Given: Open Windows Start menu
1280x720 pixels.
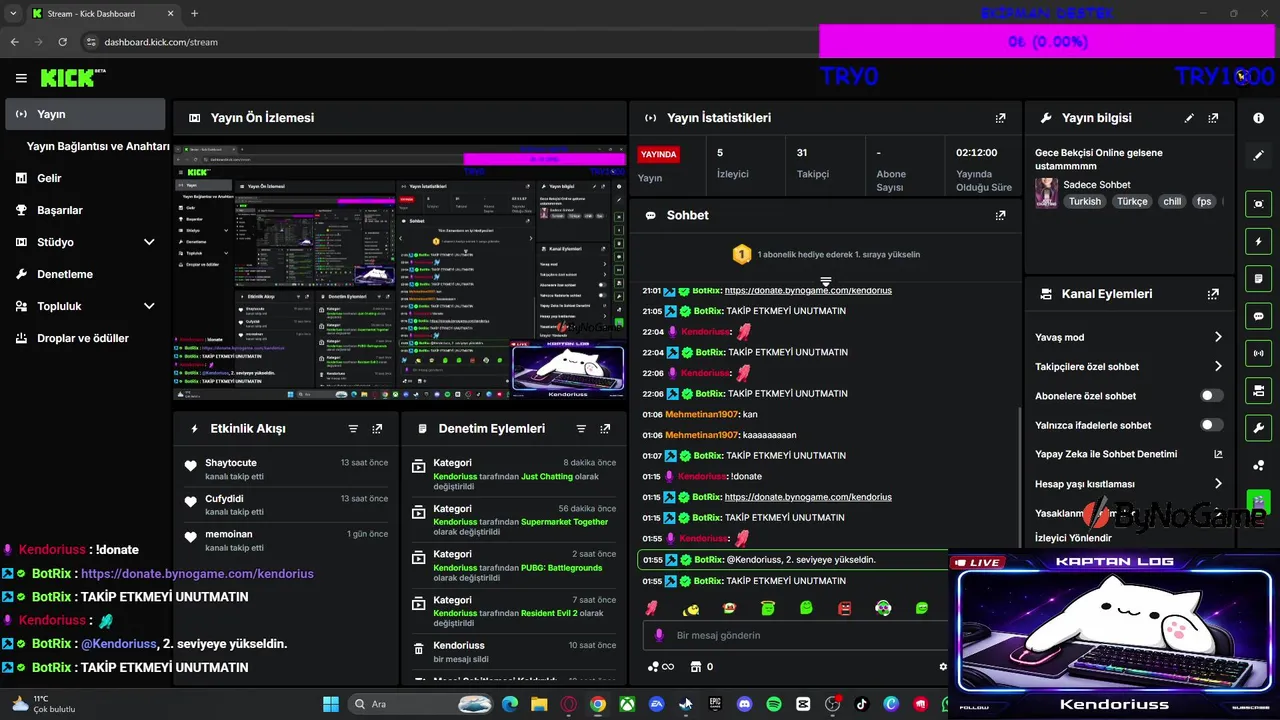Looking at the screenshot, I should 331,704.
